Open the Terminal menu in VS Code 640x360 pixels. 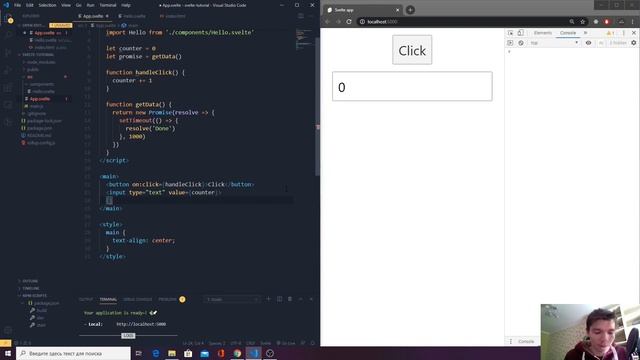click(x=108, y=5)
